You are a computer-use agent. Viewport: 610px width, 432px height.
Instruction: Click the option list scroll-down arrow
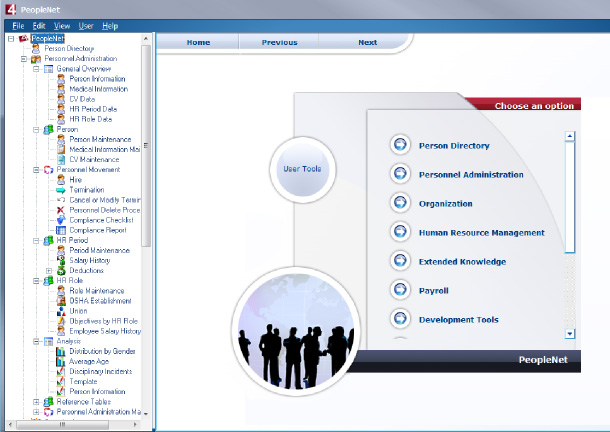tap(570, 334)
